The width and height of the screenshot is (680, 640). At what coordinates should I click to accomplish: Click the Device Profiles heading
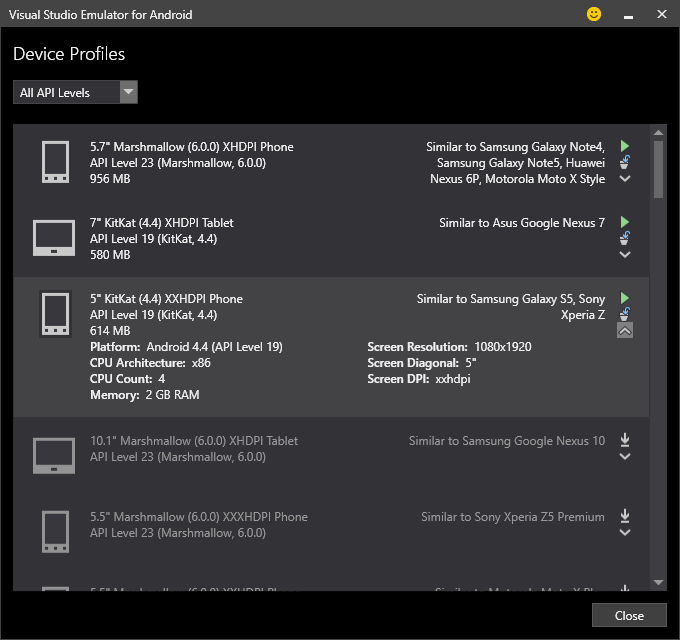(69, 54)
